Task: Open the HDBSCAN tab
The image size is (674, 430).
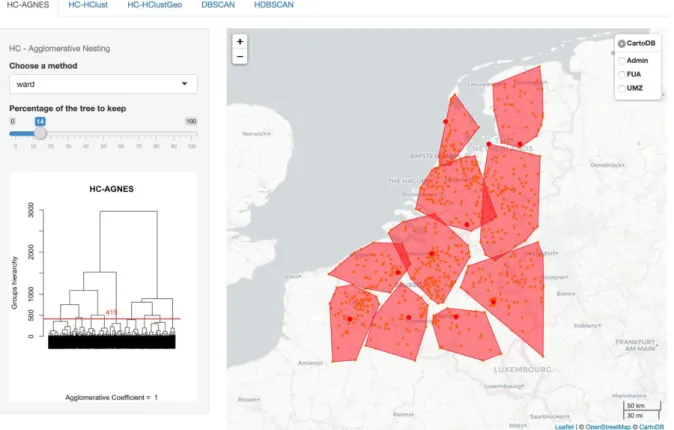Action: pos(274,5)
